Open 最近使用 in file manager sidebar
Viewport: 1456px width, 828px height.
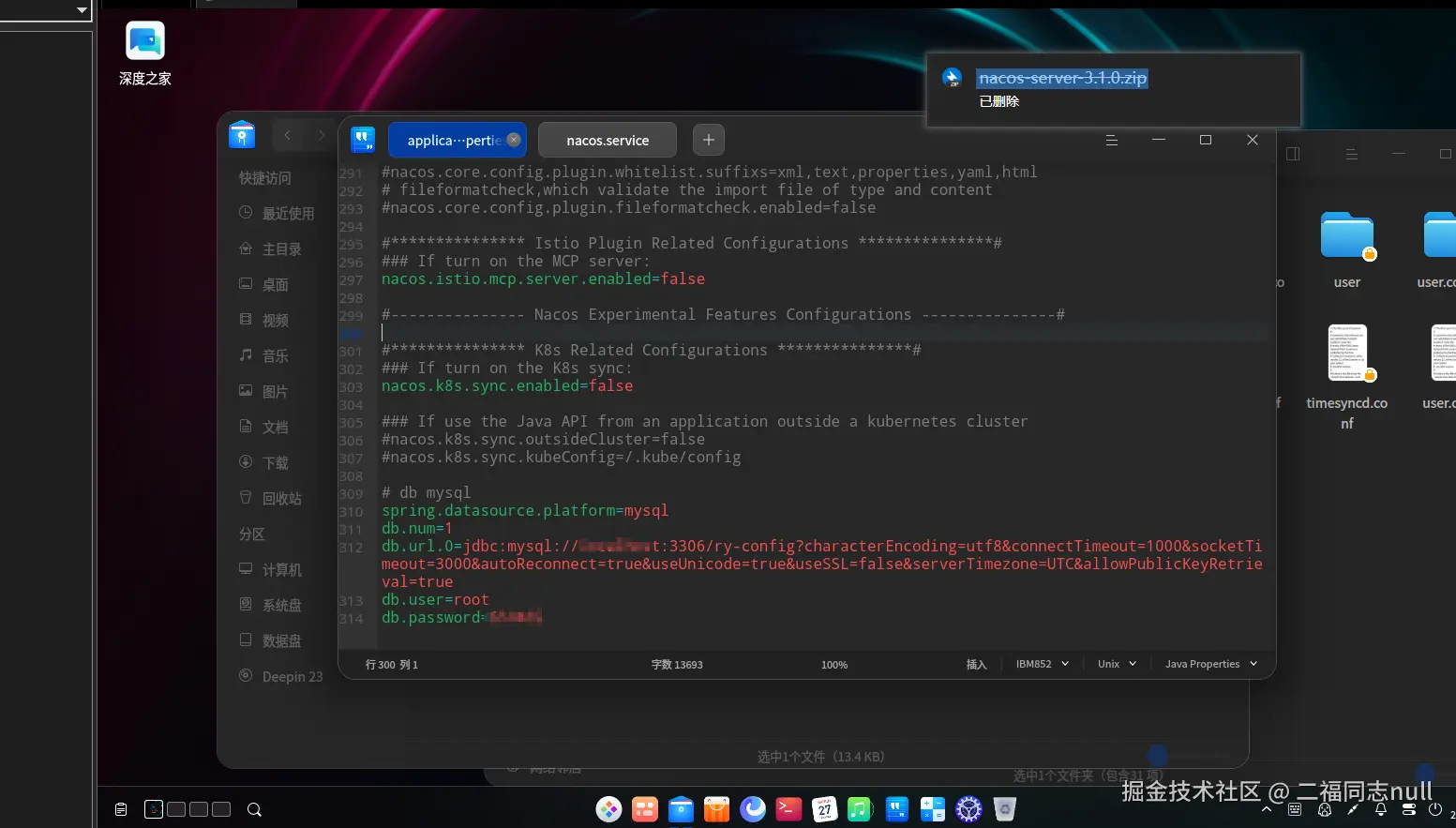click(x=277, y=214)
